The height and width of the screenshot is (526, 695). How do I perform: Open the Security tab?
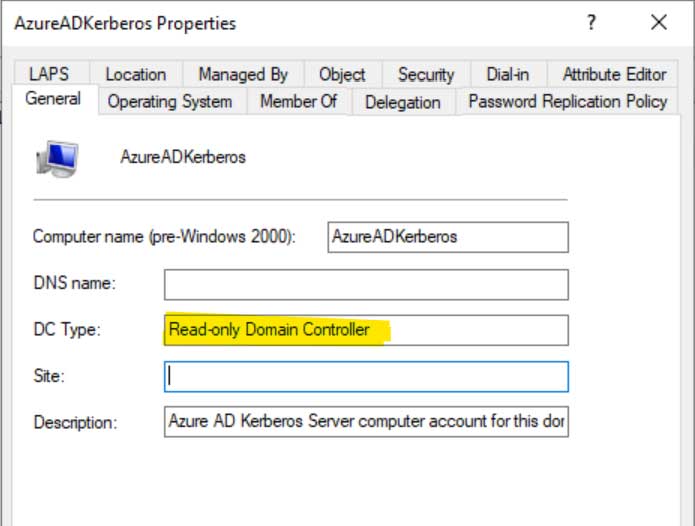pos(425,74)
